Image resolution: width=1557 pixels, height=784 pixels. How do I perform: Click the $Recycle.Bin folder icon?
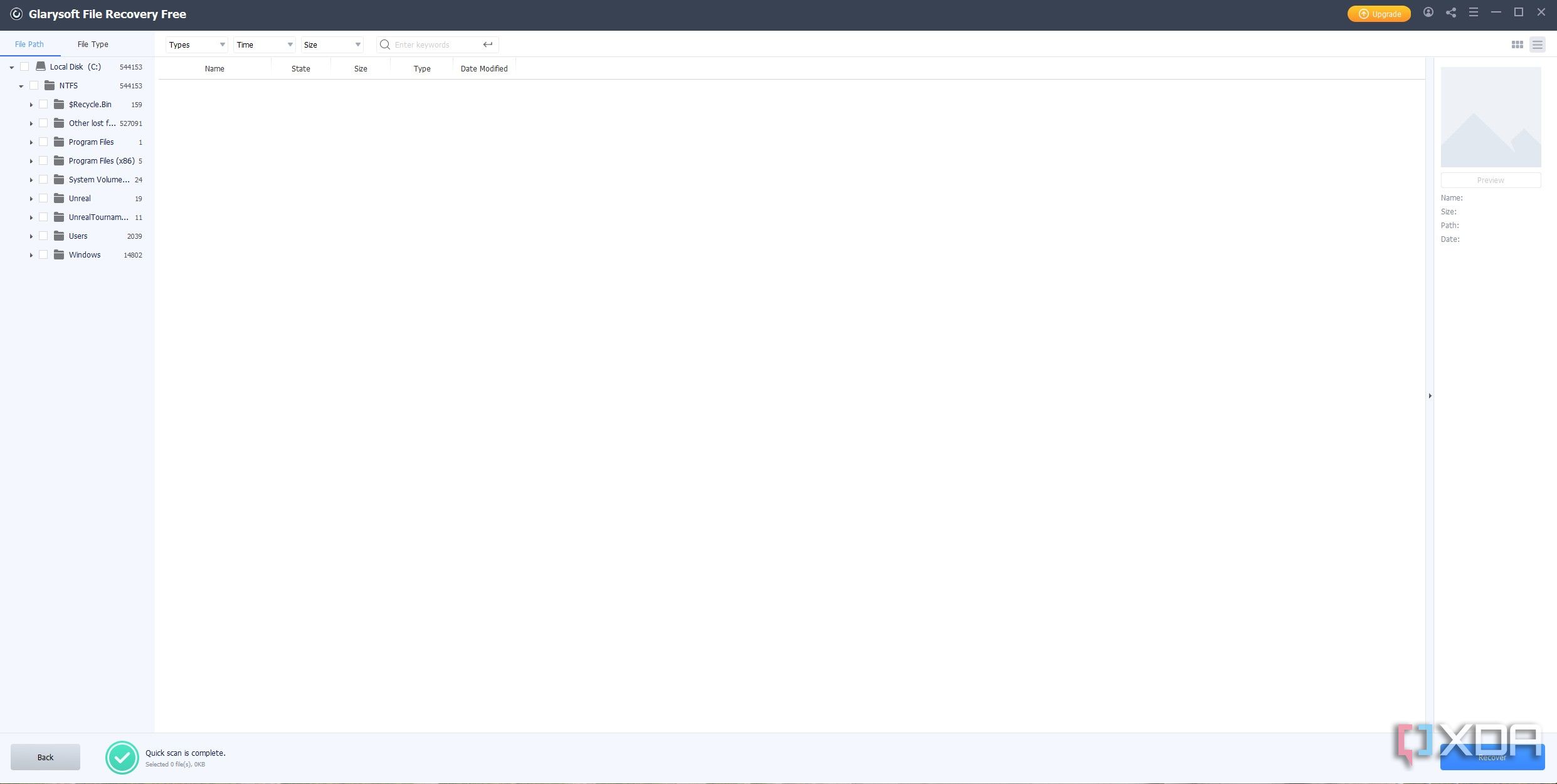[x=59, y=104]
